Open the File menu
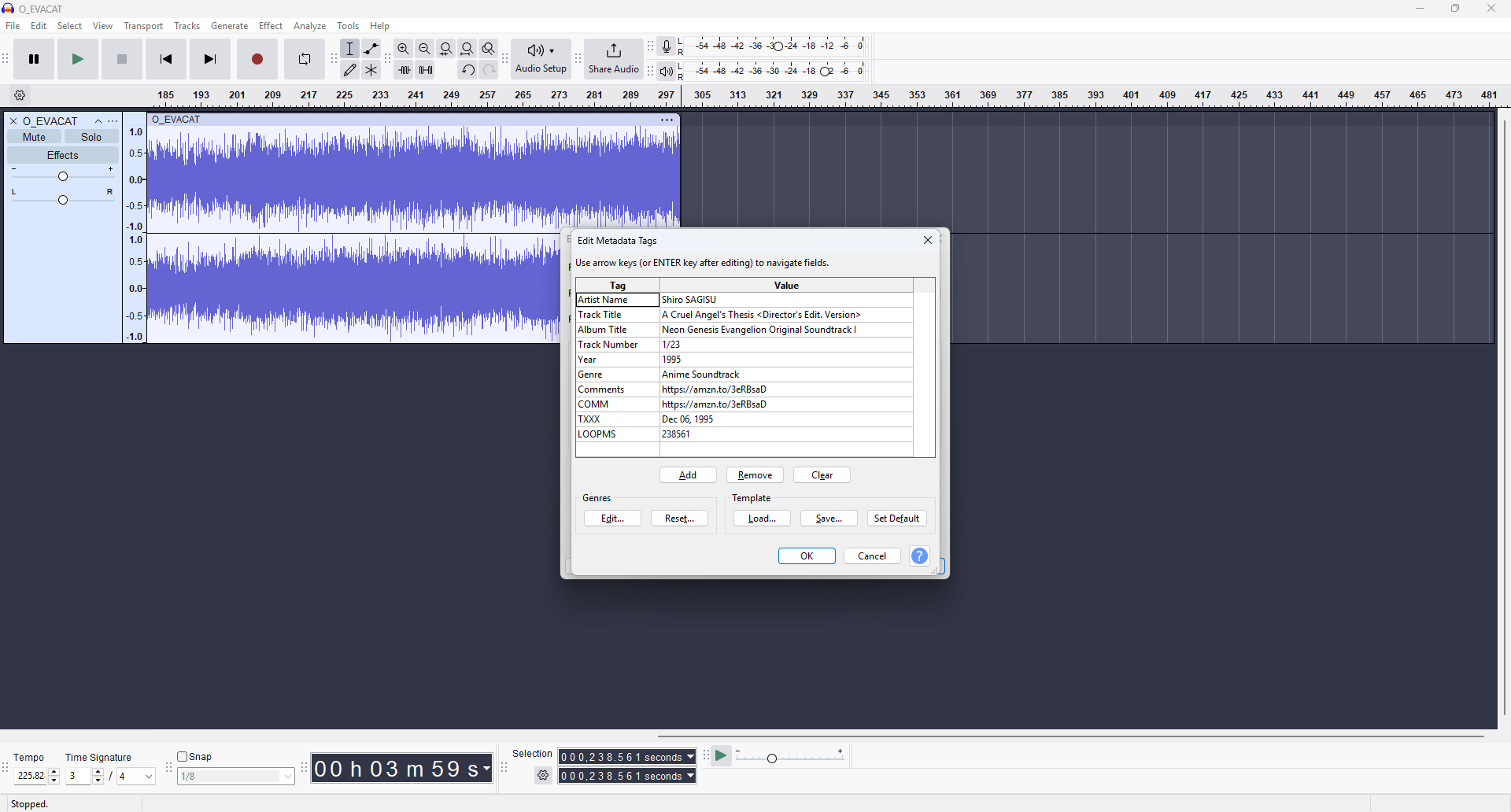 pos(13,26)
